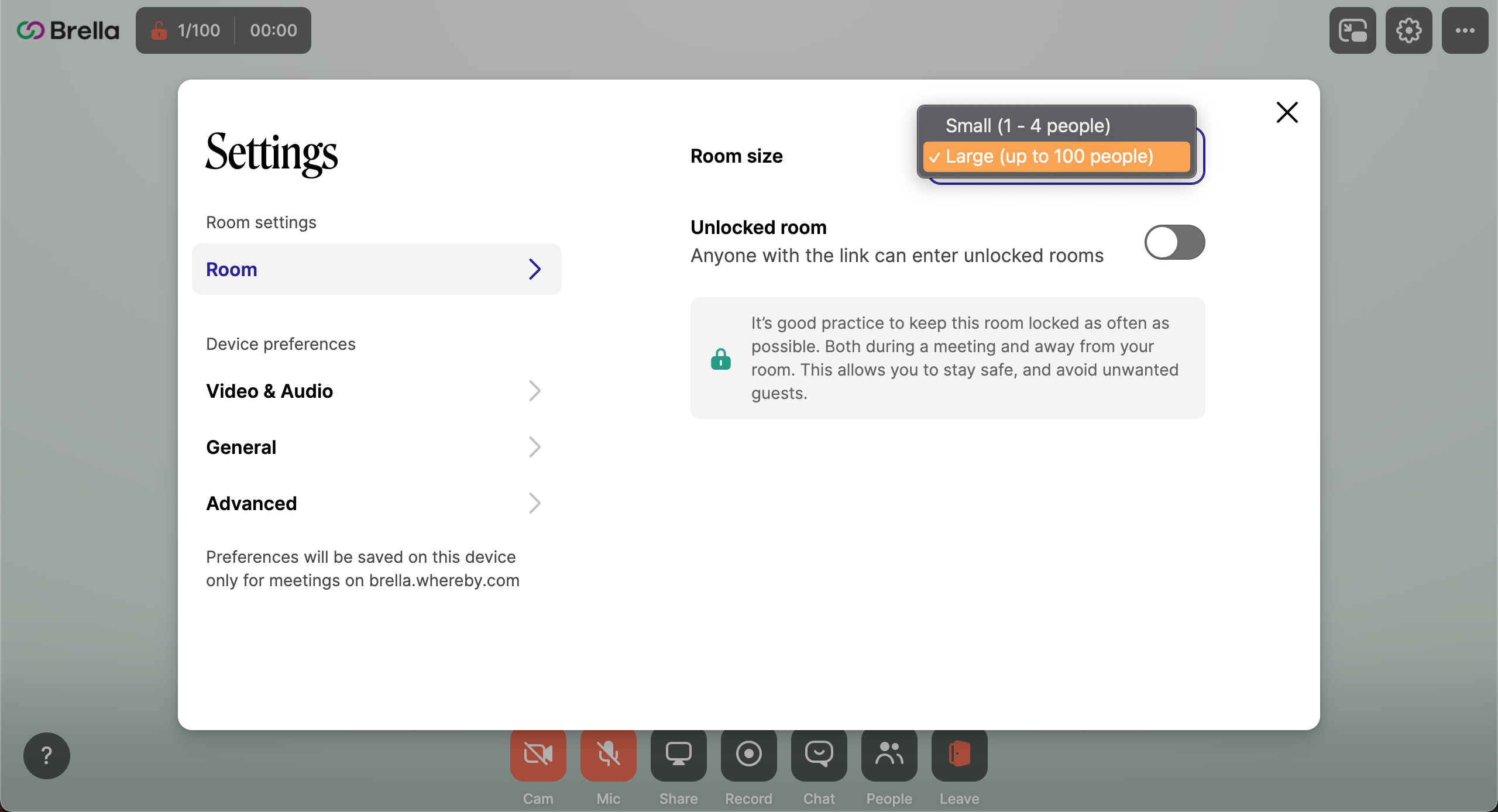
Task: Expand the Advanced chevron
Action: click(534, 503)
